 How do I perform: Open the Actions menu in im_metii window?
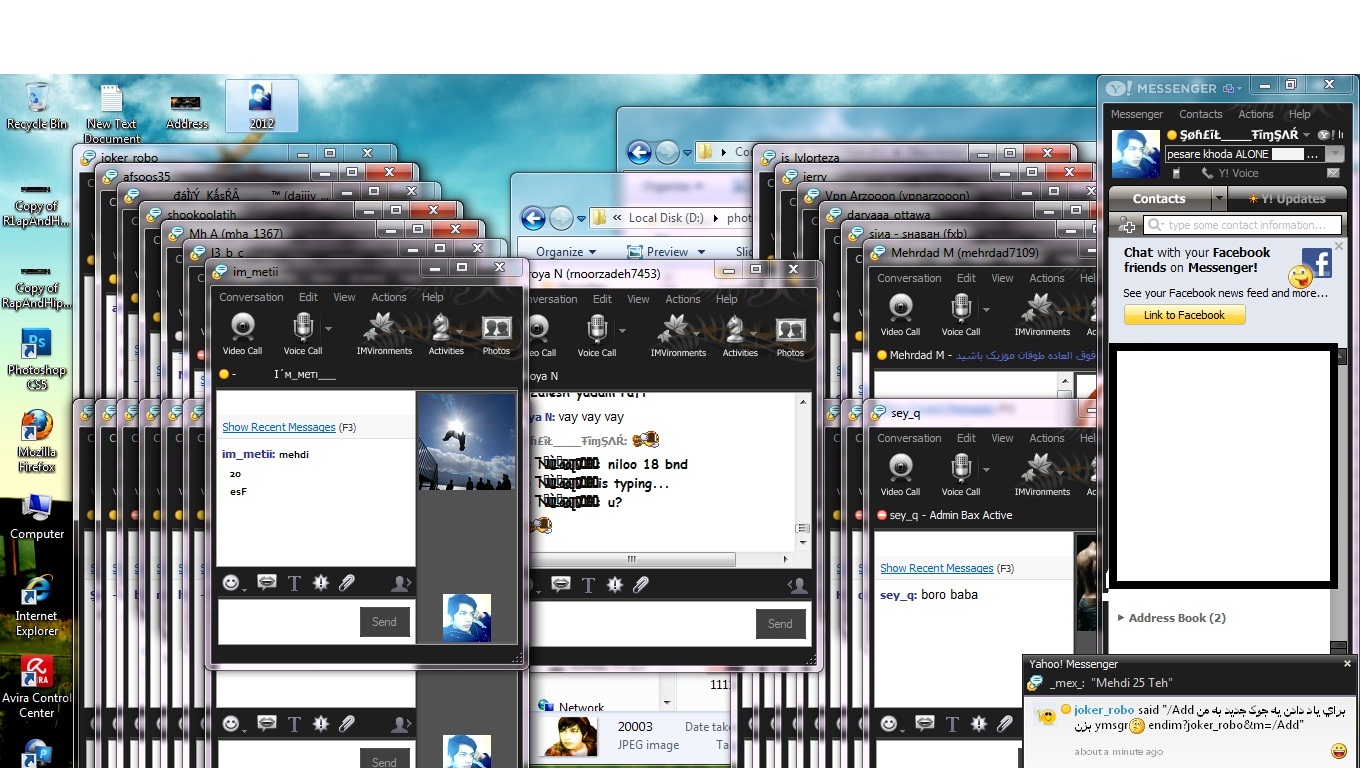[x=389, y=297]
